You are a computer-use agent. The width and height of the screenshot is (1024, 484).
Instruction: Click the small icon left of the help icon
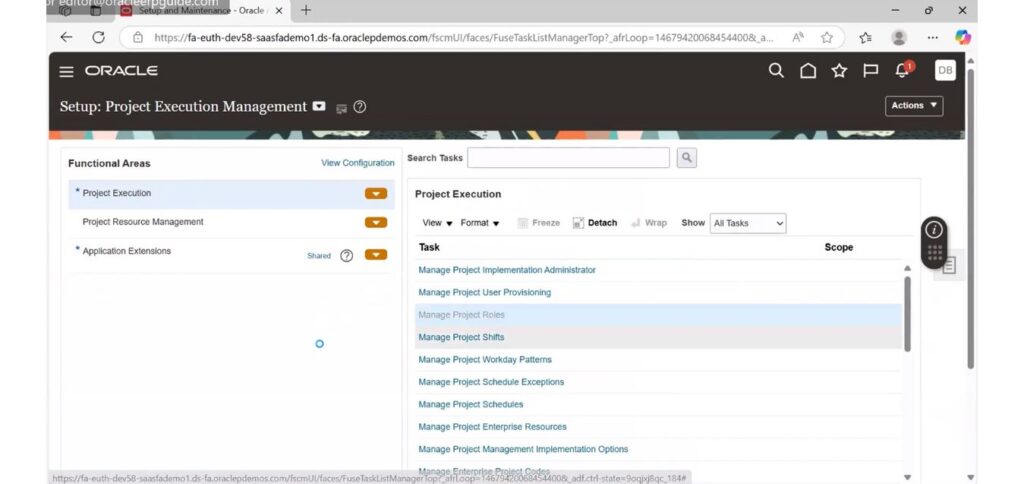coord(341,108)
